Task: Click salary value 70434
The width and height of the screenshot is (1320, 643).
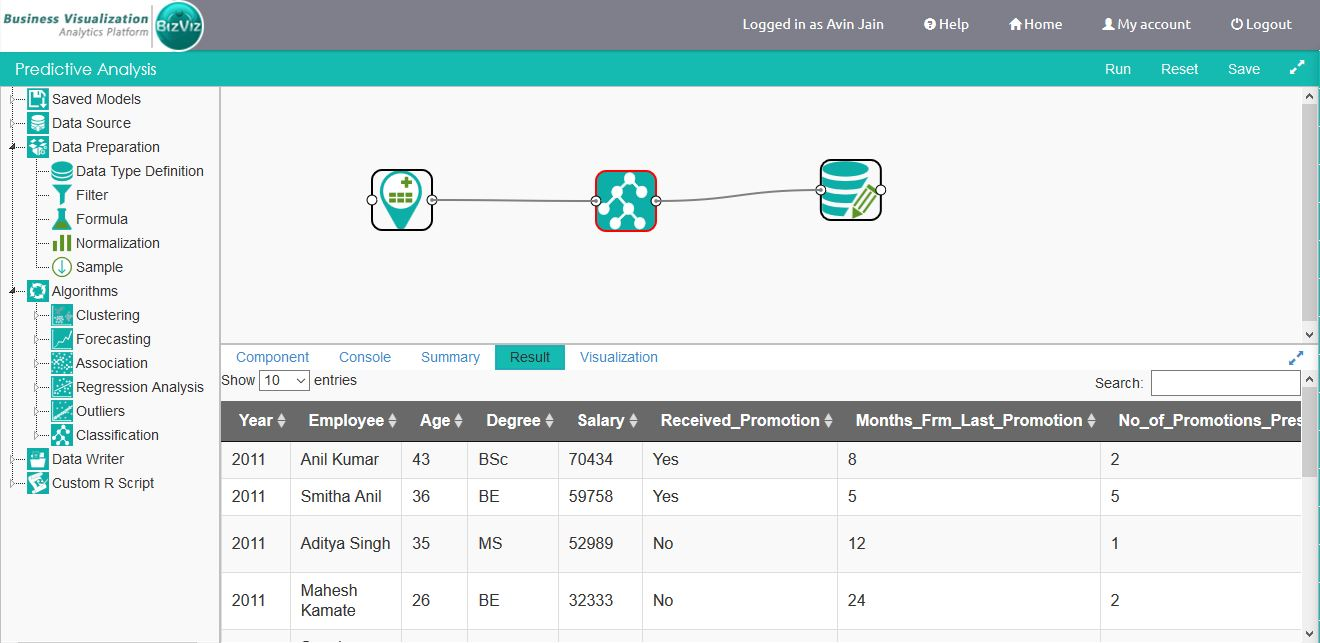Action: (589, 460)
